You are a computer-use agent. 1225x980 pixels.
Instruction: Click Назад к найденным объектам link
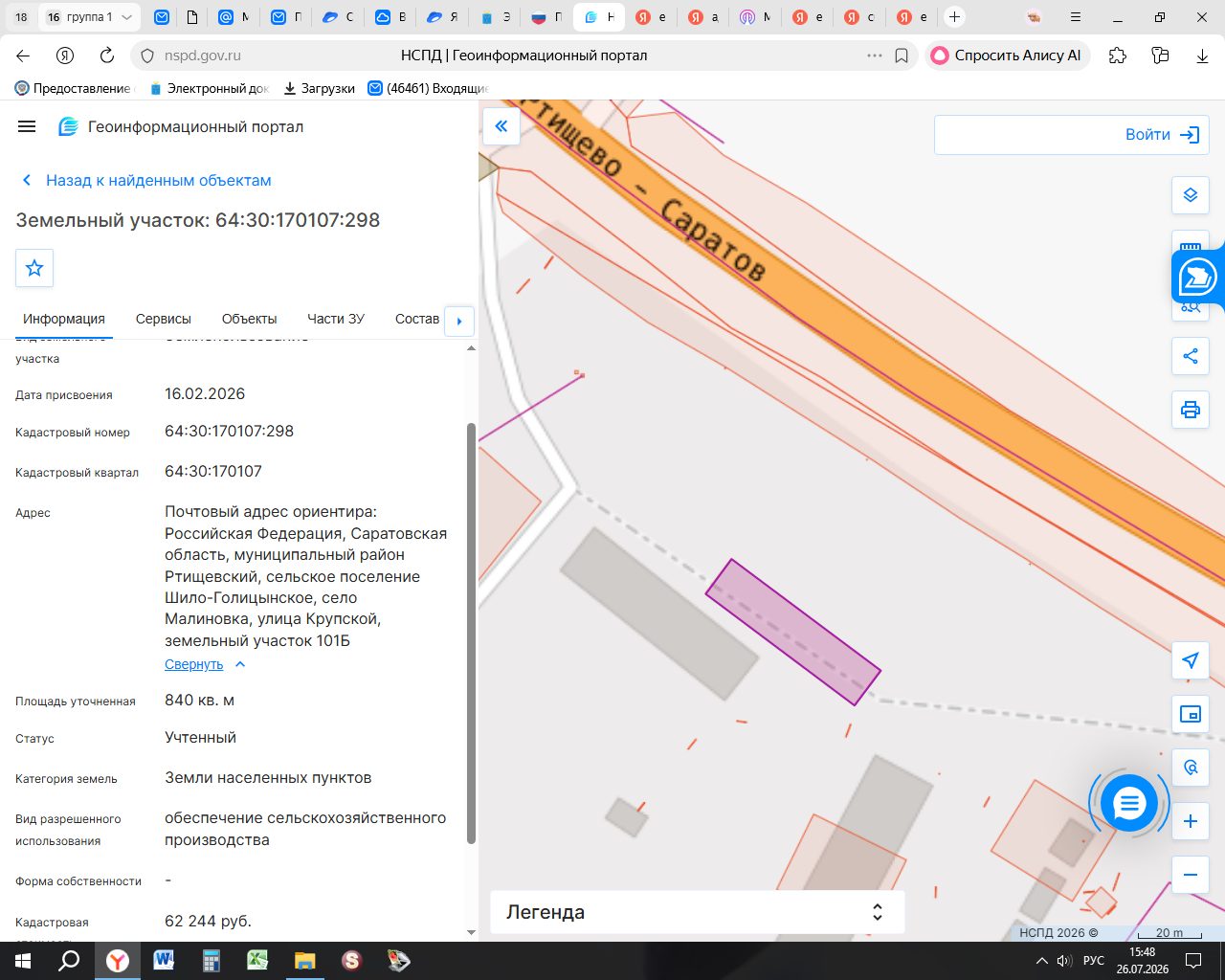coord(146,180)
